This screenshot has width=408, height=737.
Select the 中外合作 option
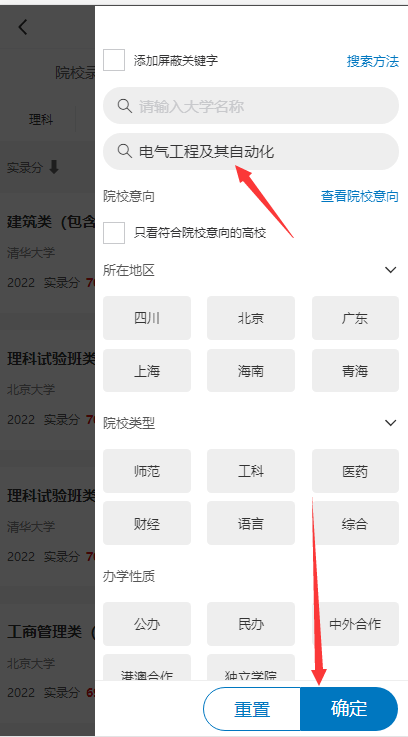355,624
